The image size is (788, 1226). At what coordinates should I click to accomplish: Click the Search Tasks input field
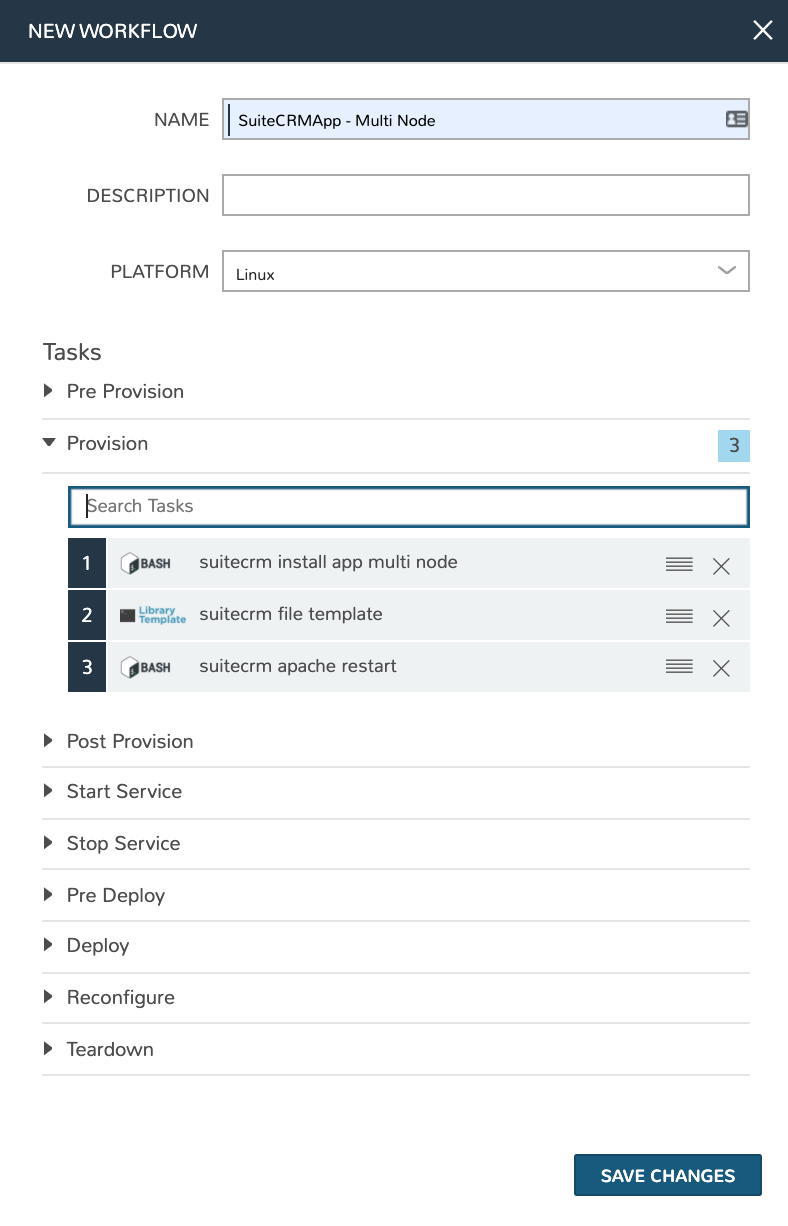click(x=408, y=506)
